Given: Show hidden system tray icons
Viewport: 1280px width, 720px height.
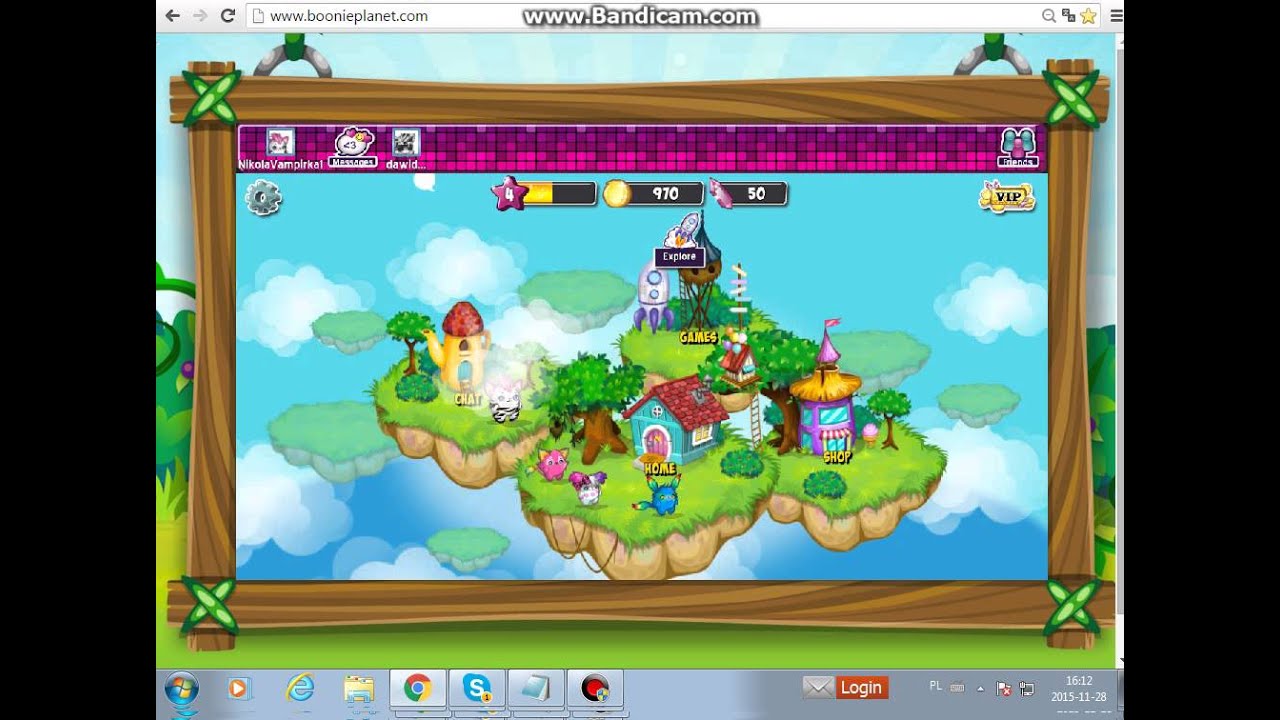Looking at the screenshot, I should [x=980, y=688].
